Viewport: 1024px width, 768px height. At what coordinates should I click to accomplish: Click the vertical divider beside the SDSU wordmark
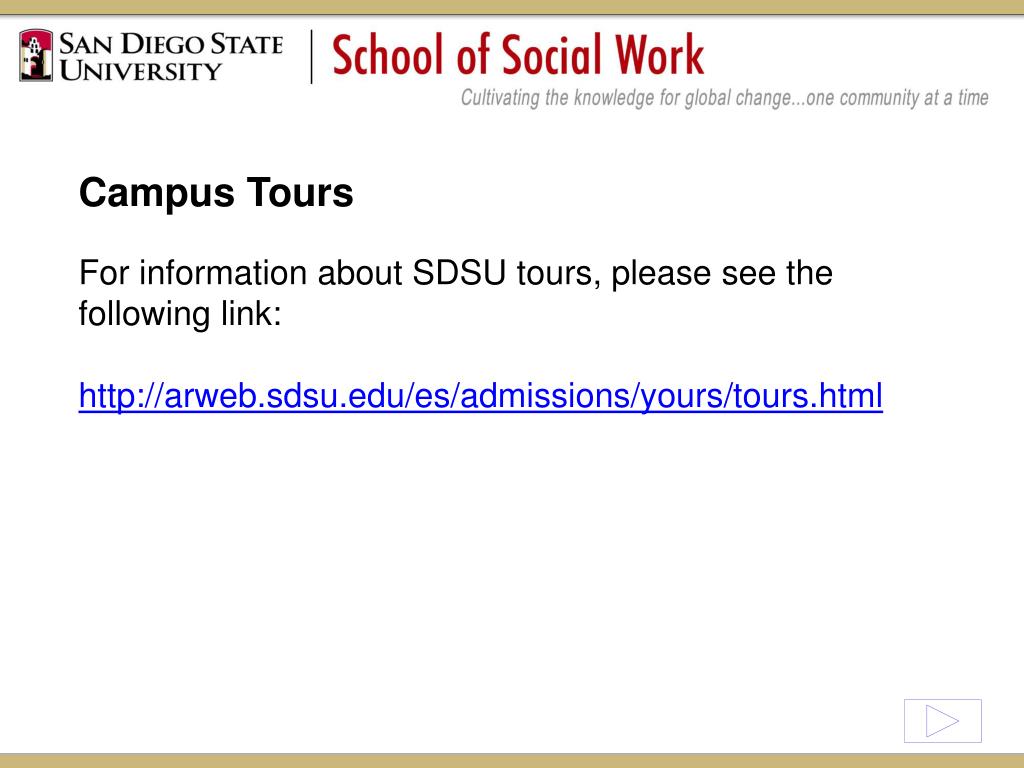pyautogui.click(x=312, y=57)
